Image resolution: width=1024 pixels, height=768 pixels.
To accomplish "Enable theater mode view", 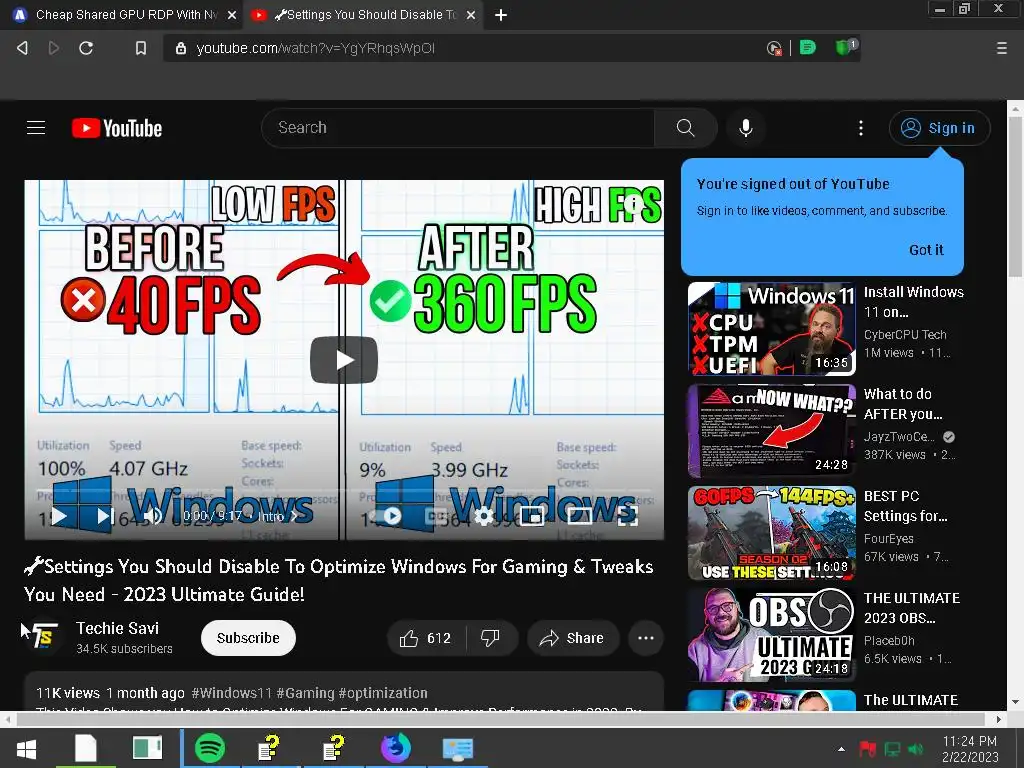I will 579,517.
